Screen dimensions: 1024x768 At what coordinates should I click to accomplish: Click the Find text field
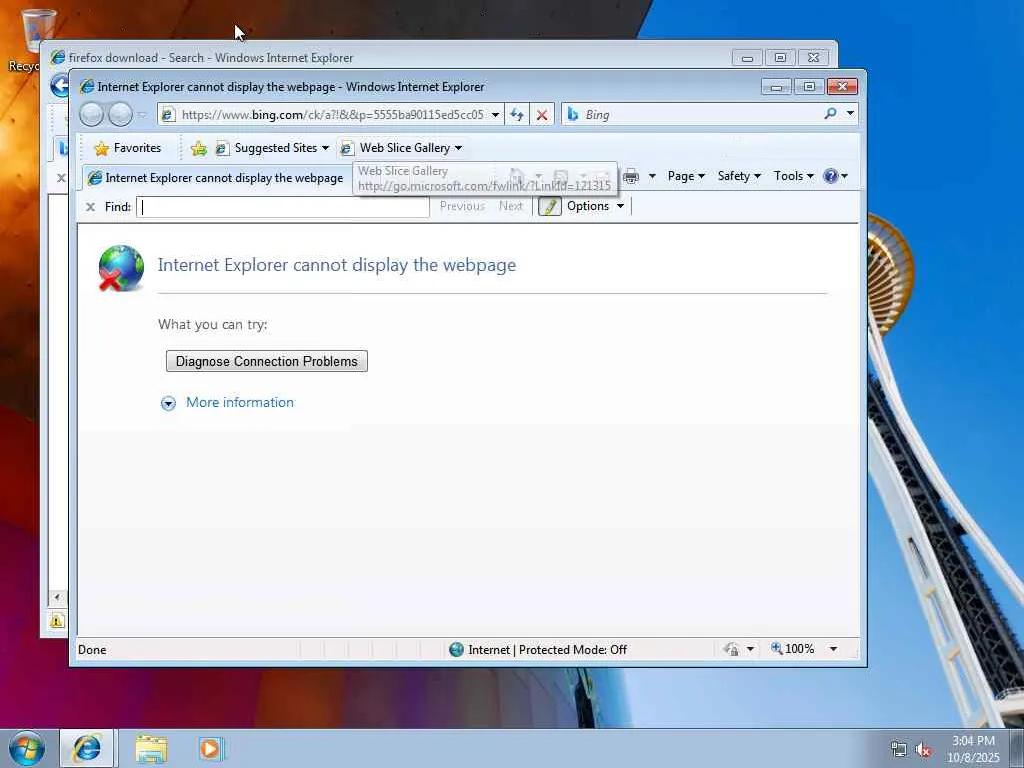283,207
